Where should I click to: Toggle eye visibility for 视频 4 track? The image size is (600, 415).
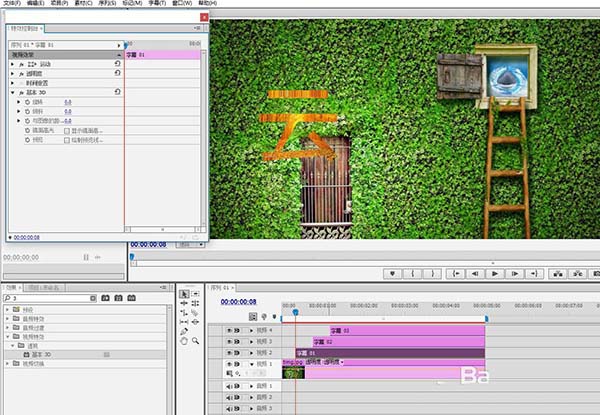(229, 330)
